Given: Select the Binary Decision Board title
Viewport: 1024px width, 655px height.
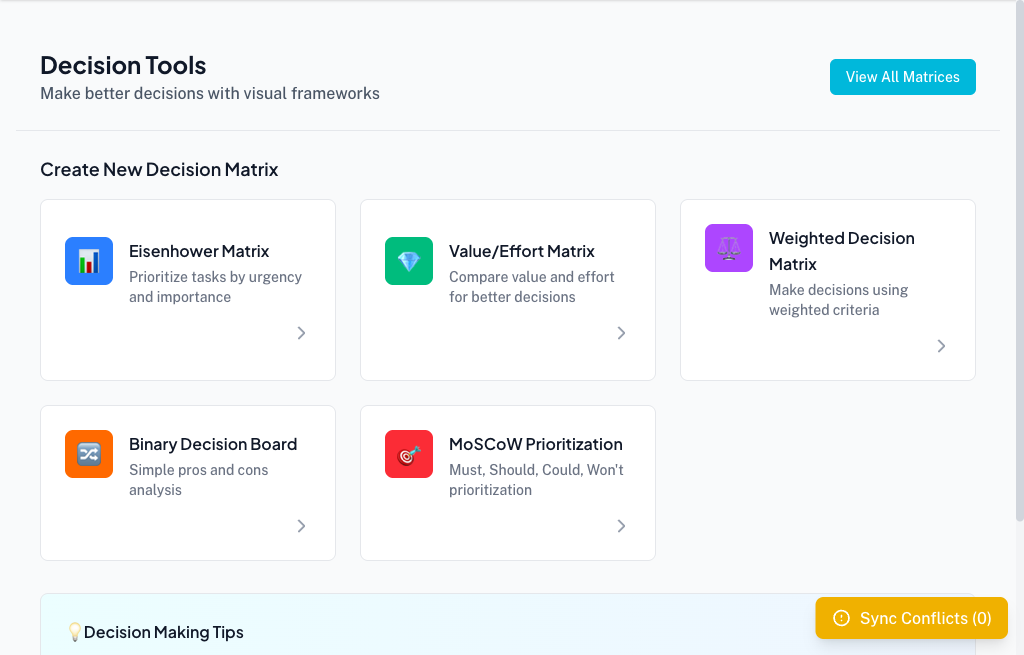Looking at the screenshot, I should point(213,444).
